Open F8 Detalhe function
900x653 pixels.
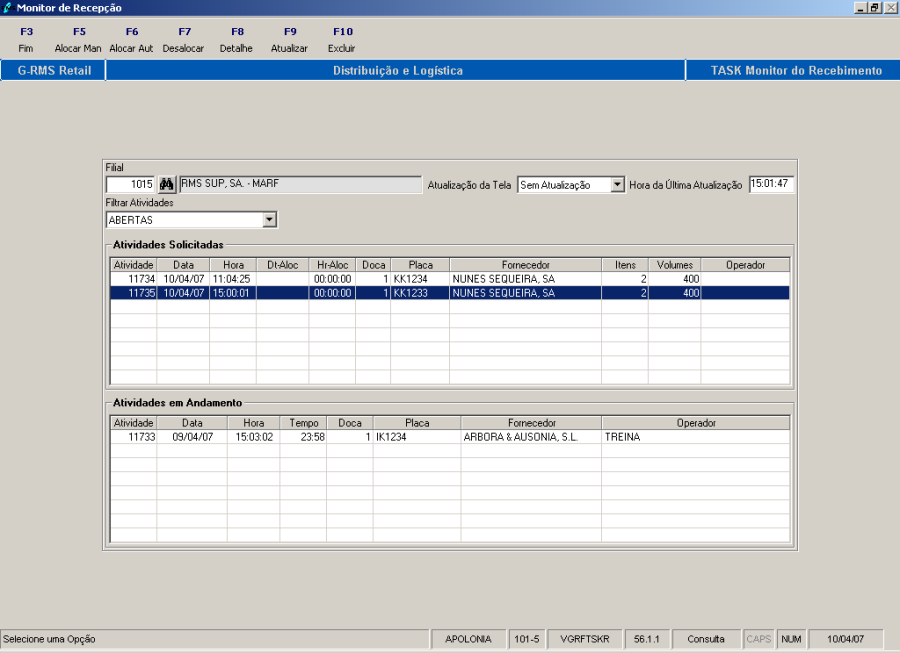click(236, 40)
